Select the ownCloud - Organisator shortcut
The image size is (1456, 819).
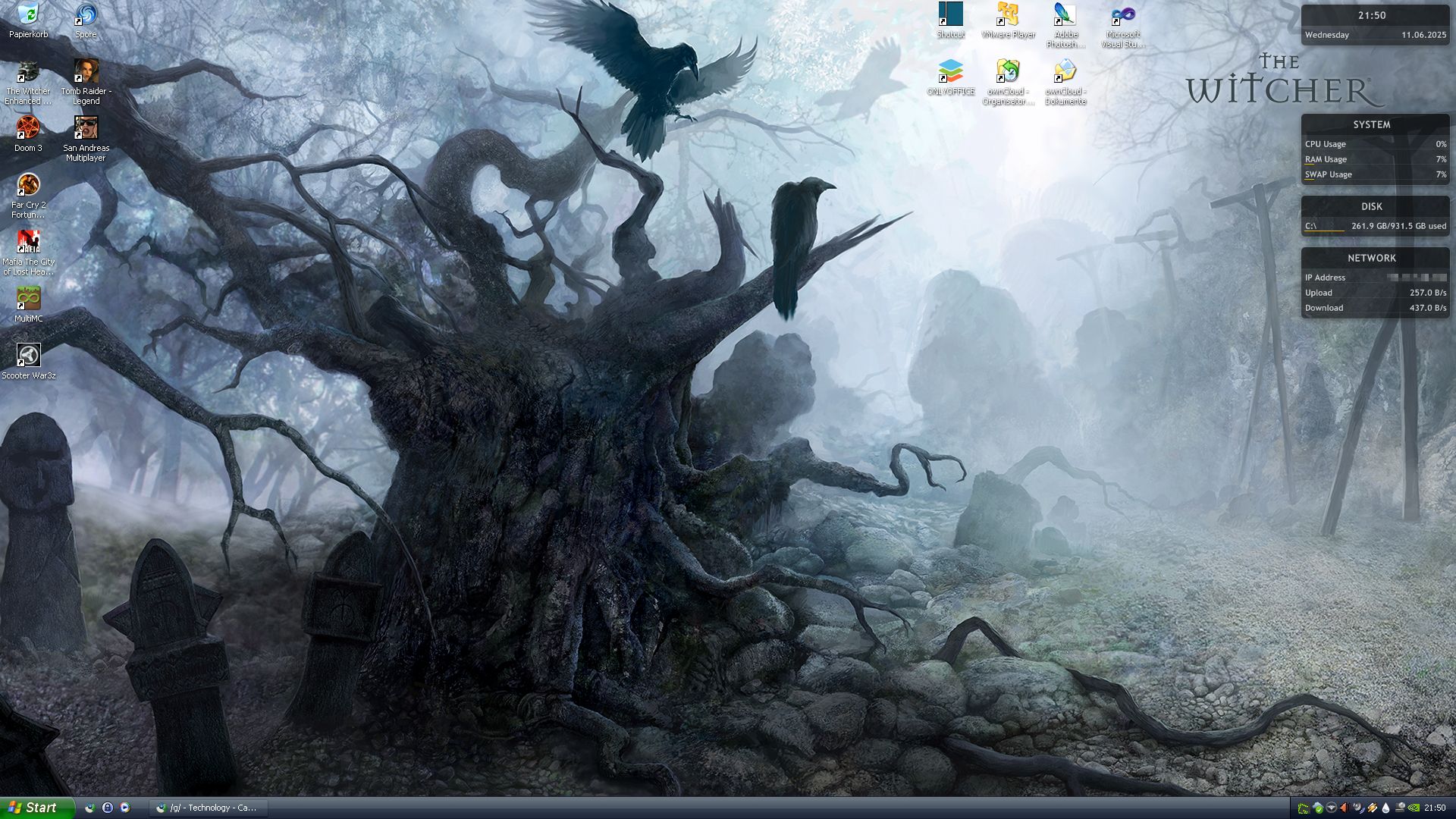(x=1008, y=82)
